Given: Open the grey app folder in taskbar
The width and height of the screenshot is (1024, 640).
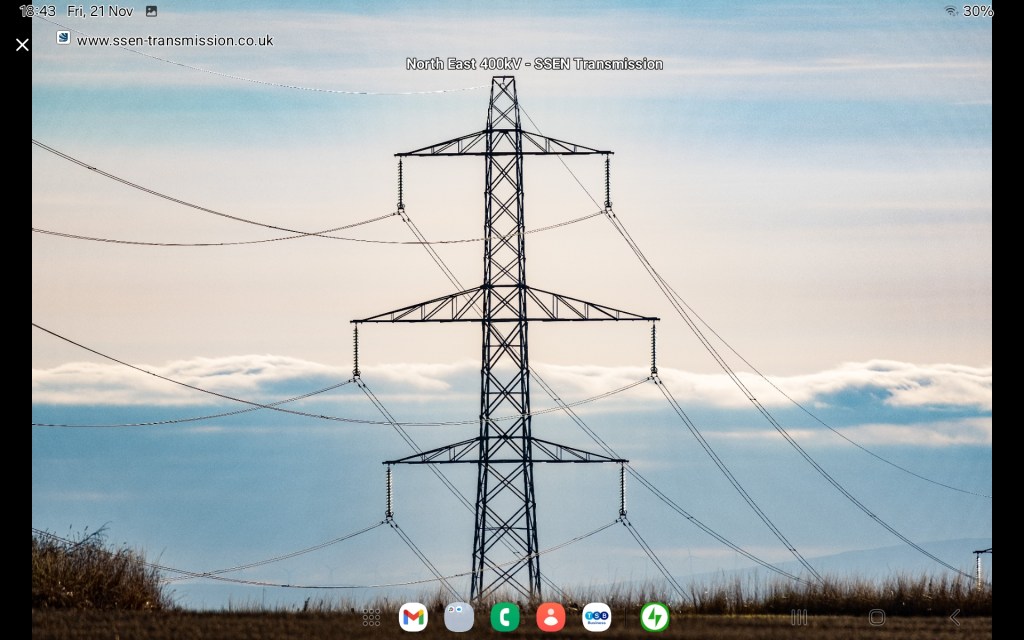Looking at the screenshot, I should click(x=459, y=617).
